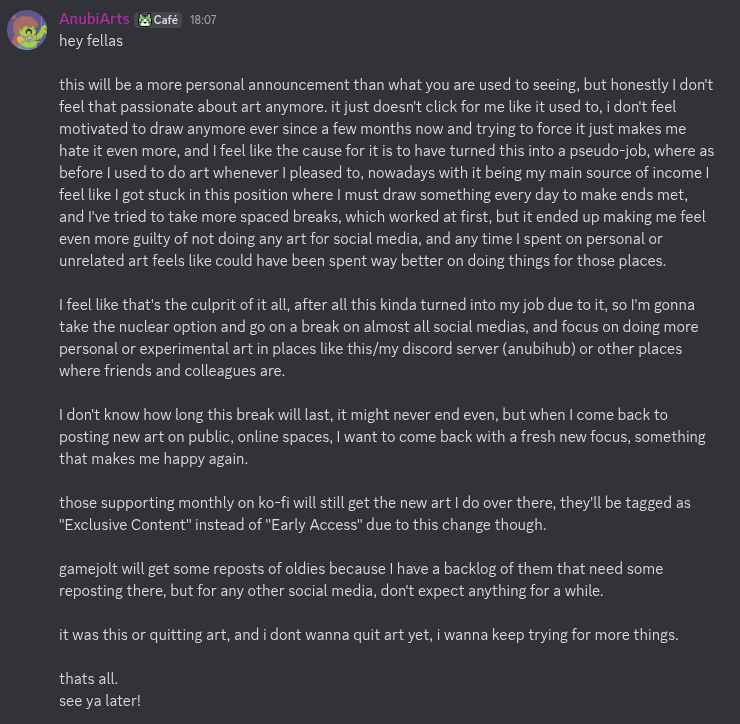Click the AnubiArts profile avatar
This screenshot has width=740, height=724.
[x=27, y=30]
